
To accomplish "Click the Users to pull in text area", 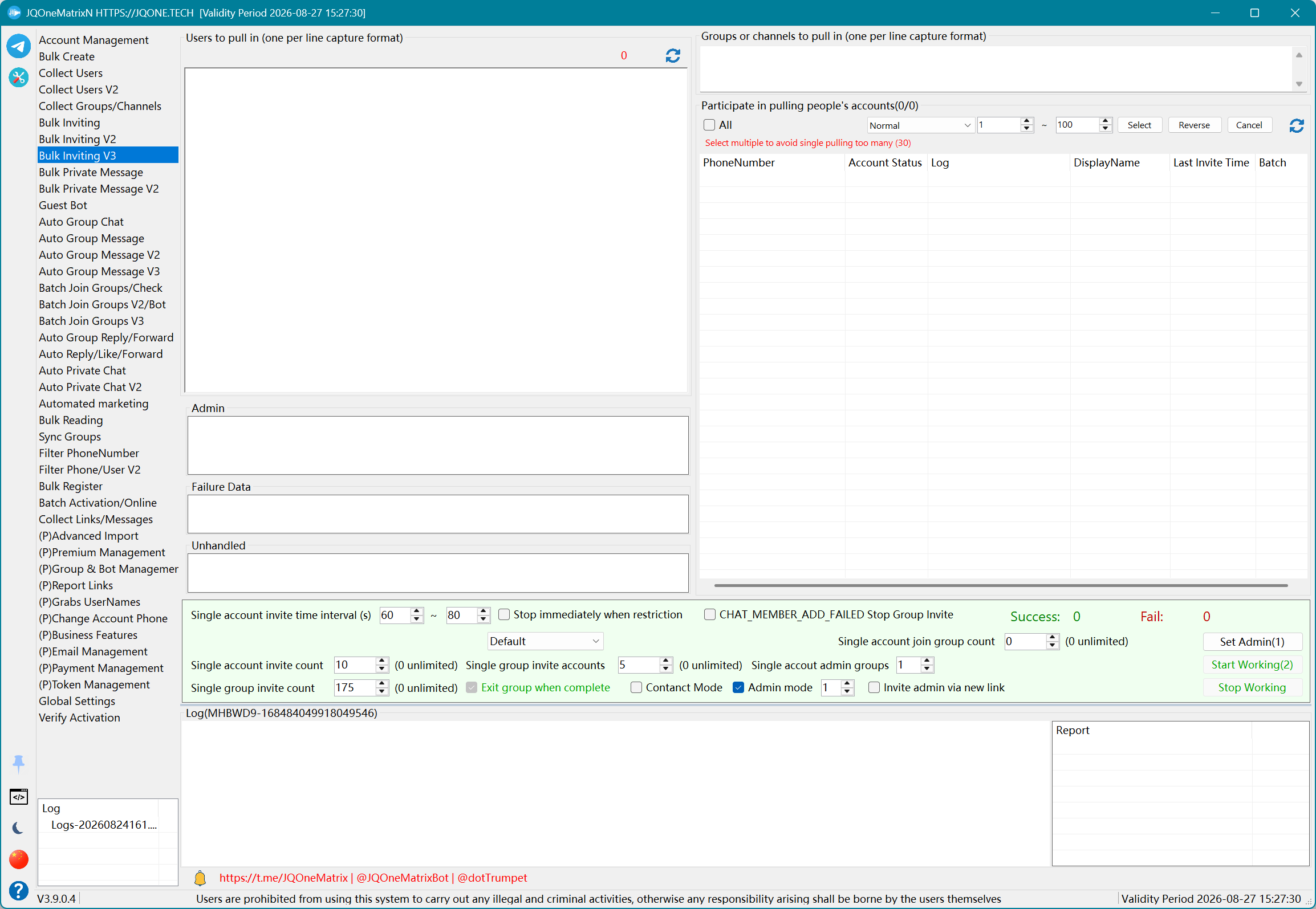I will (x=436, y=230).
